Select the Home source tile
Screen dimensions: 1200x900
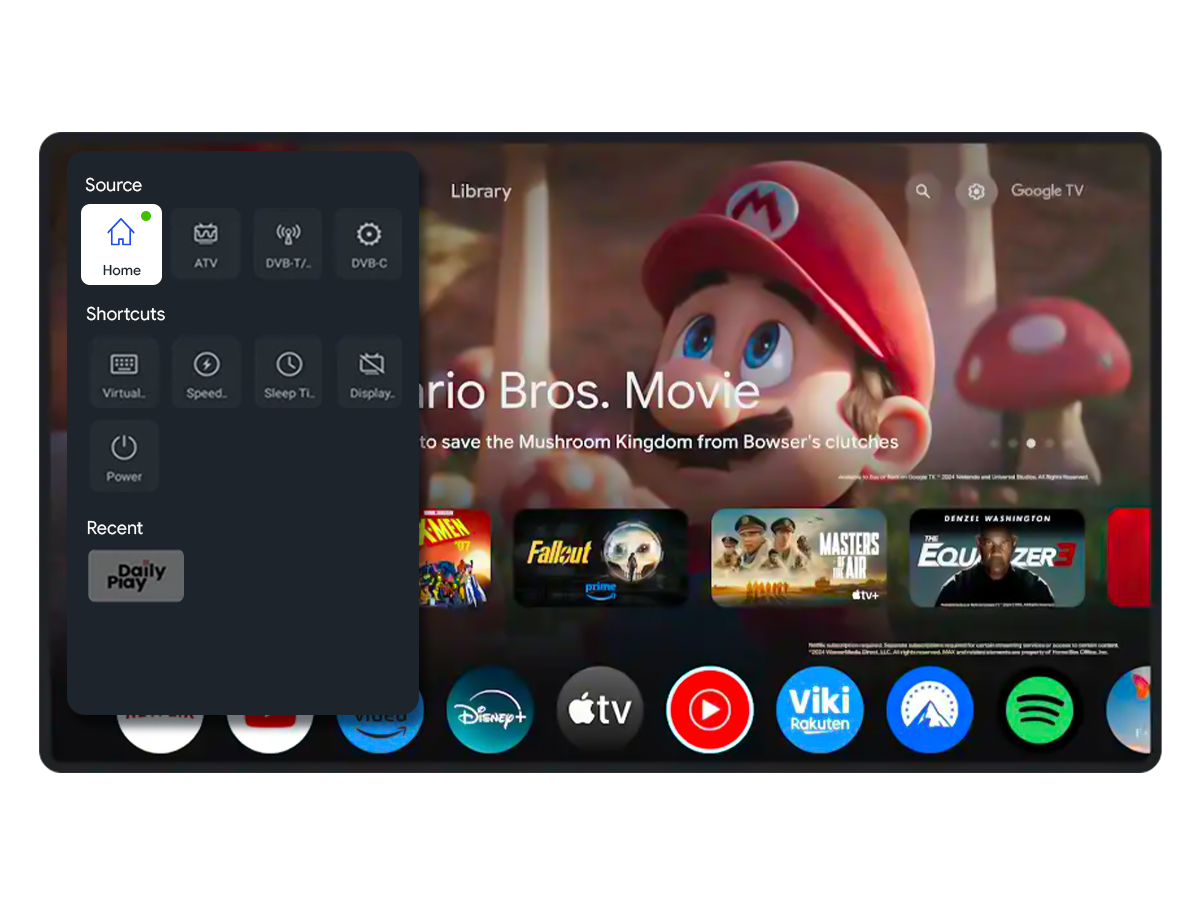click(x=121, y=245)
